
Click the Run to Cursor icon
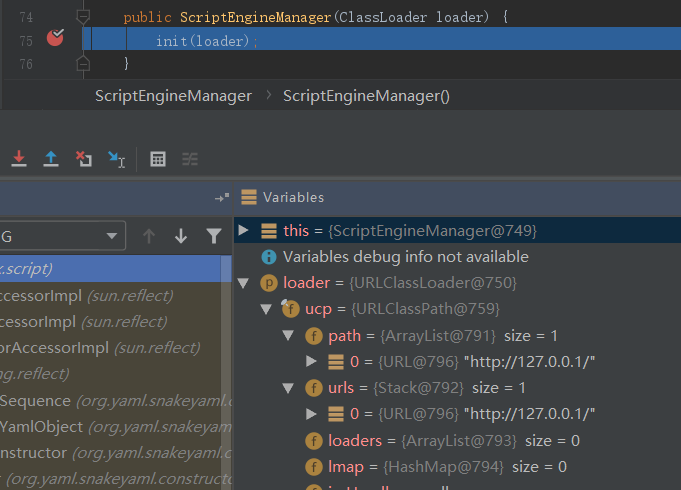point(117,160)
